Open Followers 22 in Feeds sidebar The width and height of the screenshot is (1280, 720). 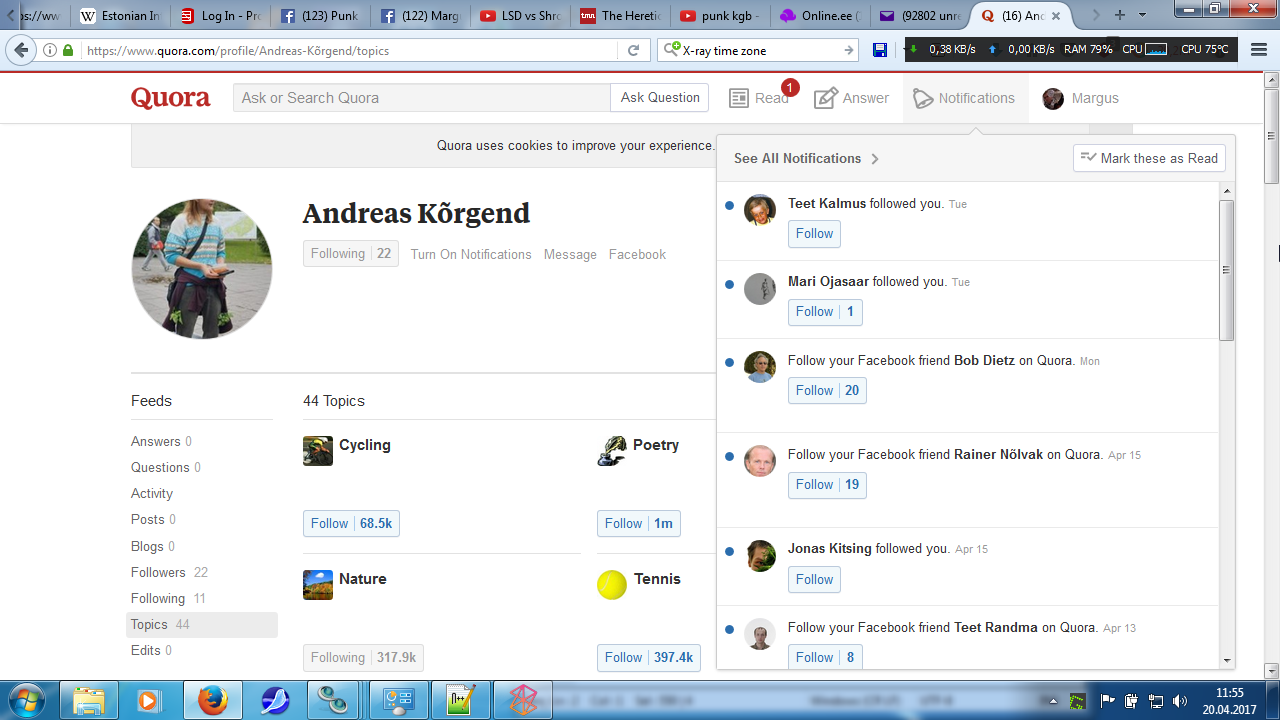[x=169, y=572]
